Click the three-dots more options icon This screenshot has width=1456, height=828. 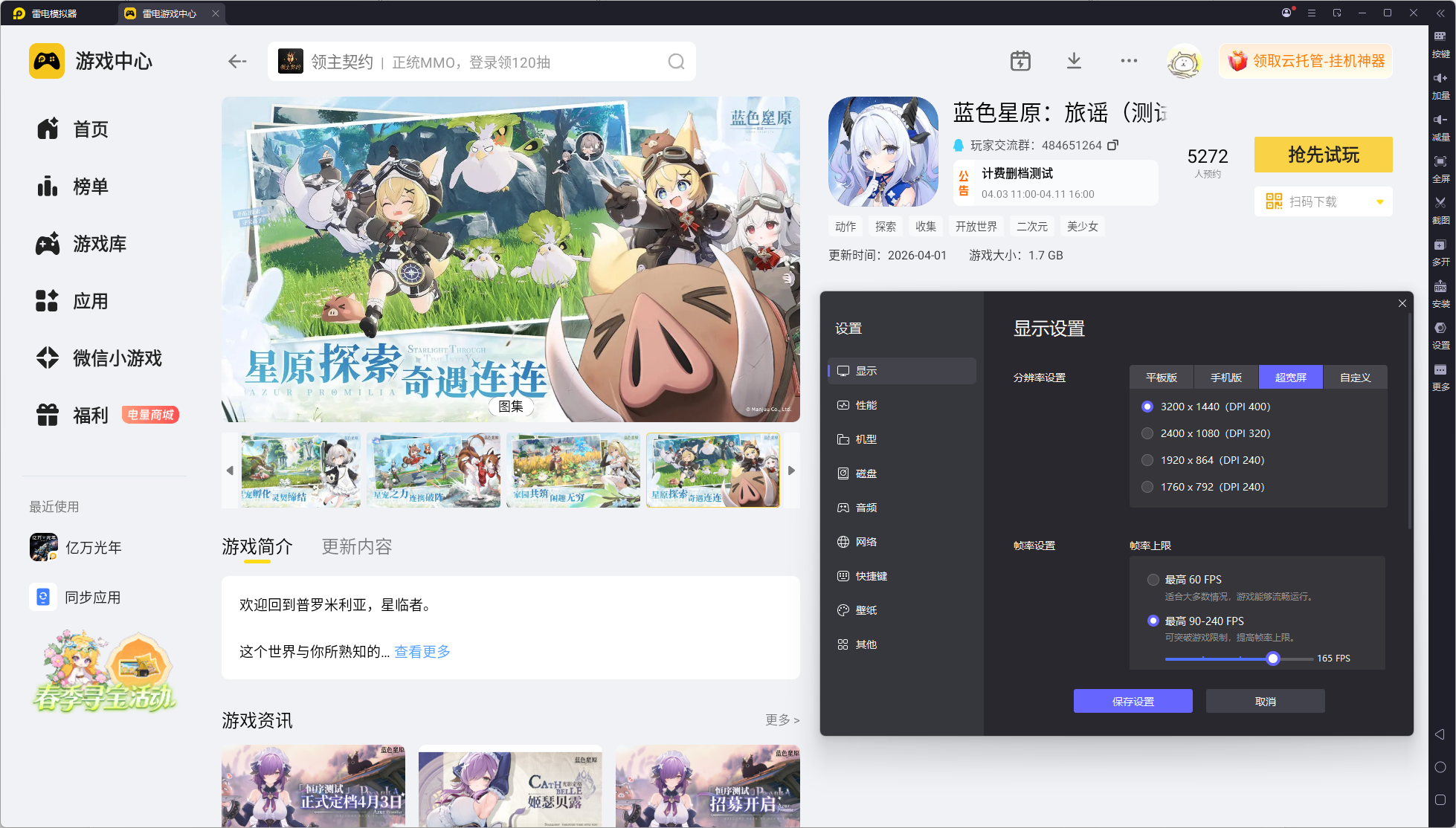[x=1129, y=61]
